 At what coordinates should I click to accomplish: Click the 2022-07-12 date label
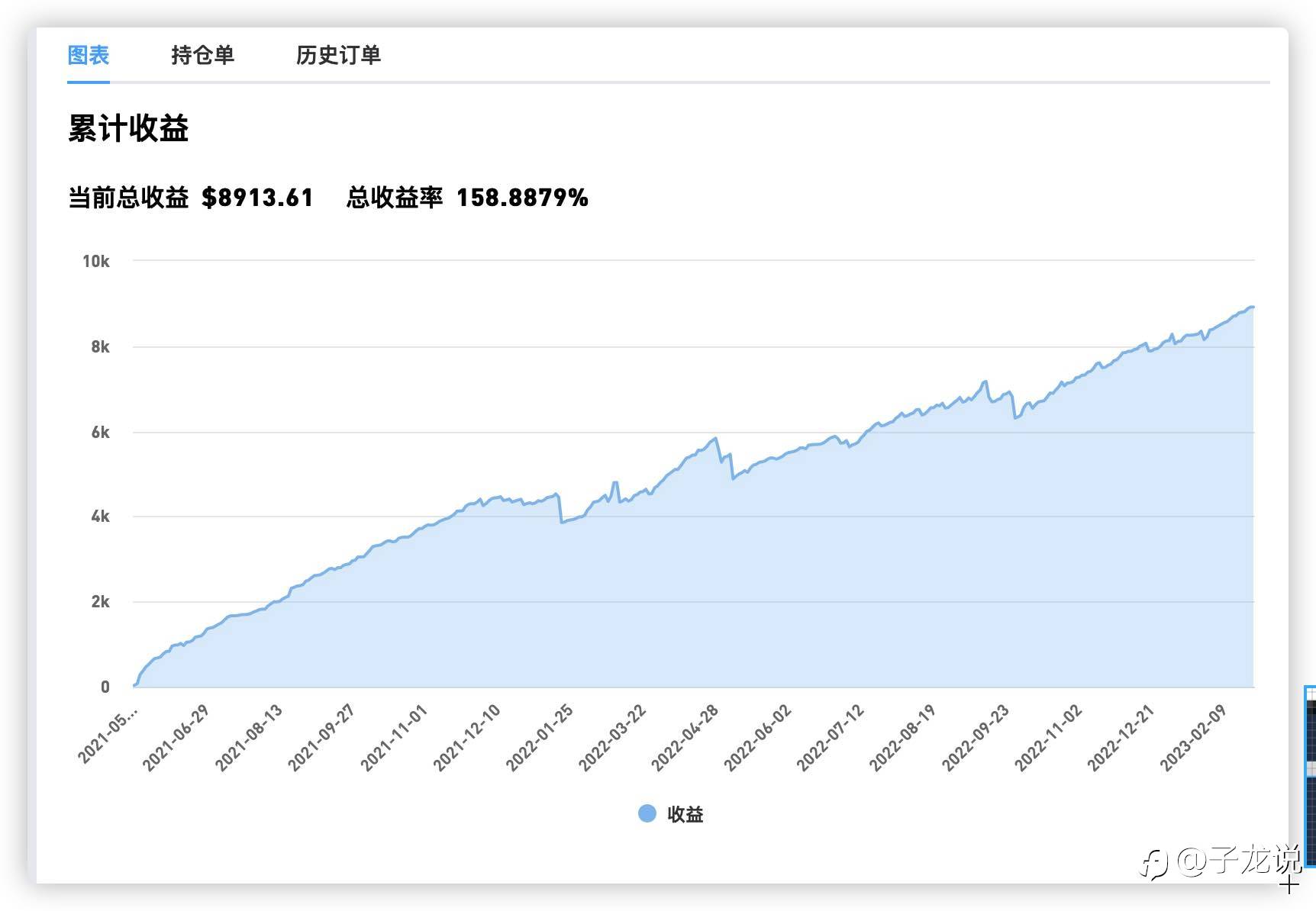(x=831, y=737)
